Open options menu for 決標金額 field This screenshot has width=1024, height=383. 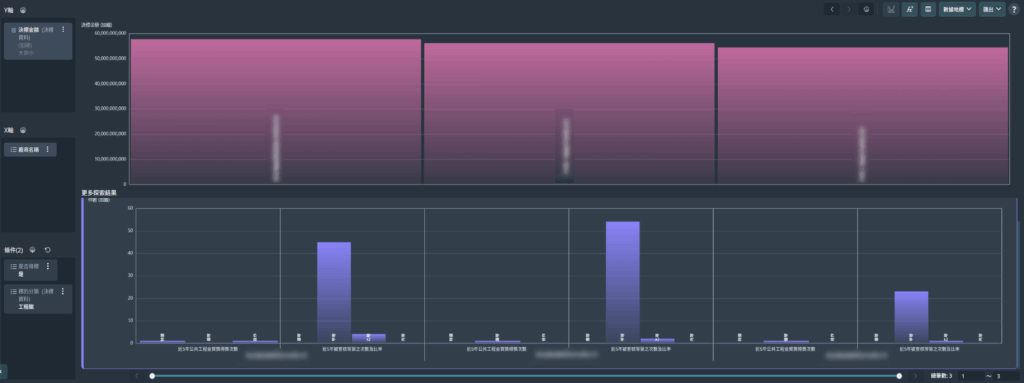63,29
